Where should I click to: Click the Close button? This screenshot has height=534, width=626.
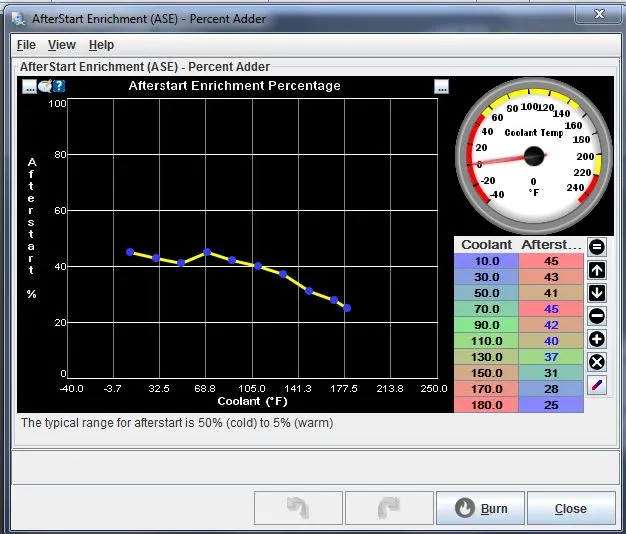click(571, 508)
